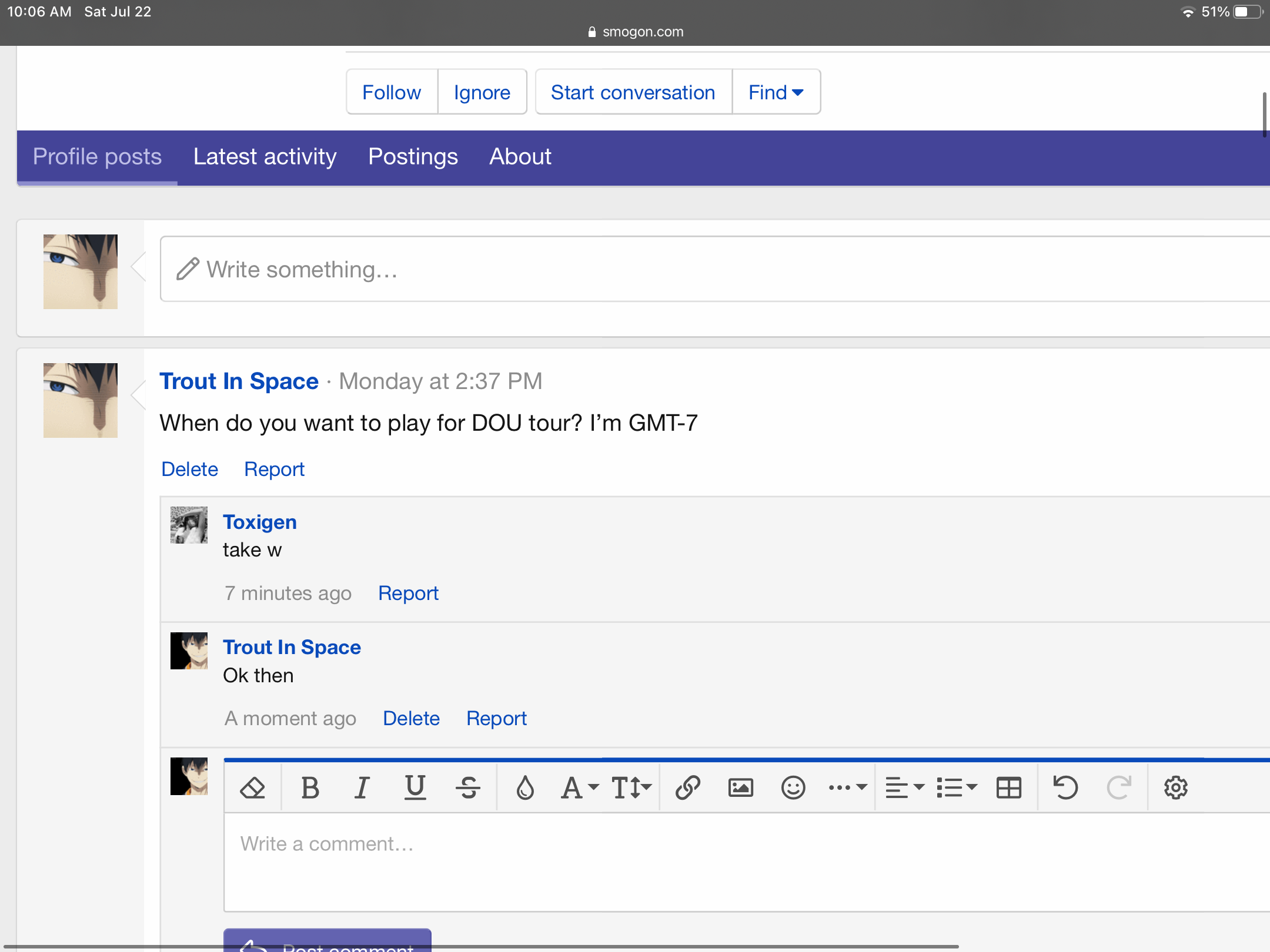Open the smiley emoji picker
Screen dimensions: 1270x952
(x=793, y=787)
